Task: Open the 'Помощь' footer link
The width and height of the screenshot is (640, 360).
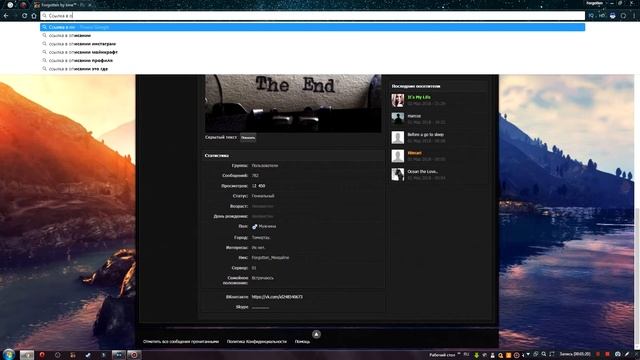Action: [302, 342]
